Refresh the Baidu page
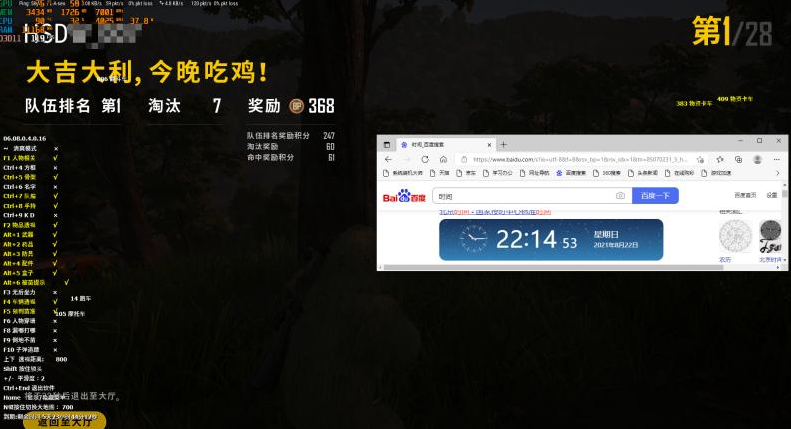 425,159
